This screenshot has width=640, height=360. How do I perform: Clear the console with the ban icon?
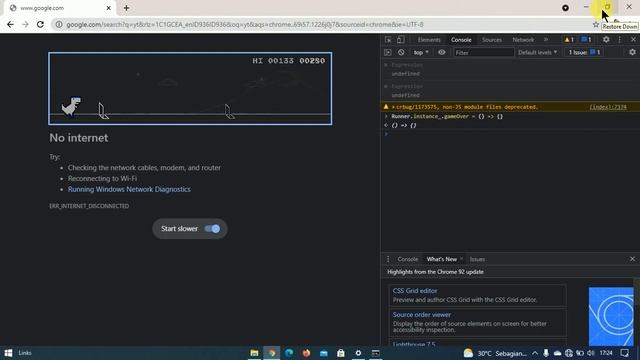tap(401, 52)
